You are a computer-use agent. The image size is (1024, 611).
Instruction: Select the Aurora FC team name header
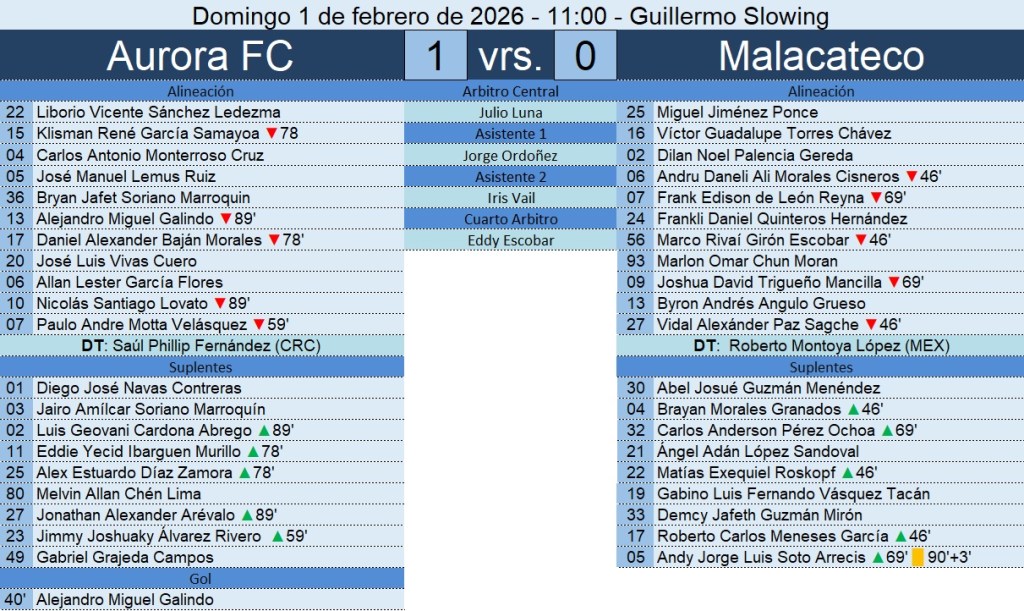(200, 56)
